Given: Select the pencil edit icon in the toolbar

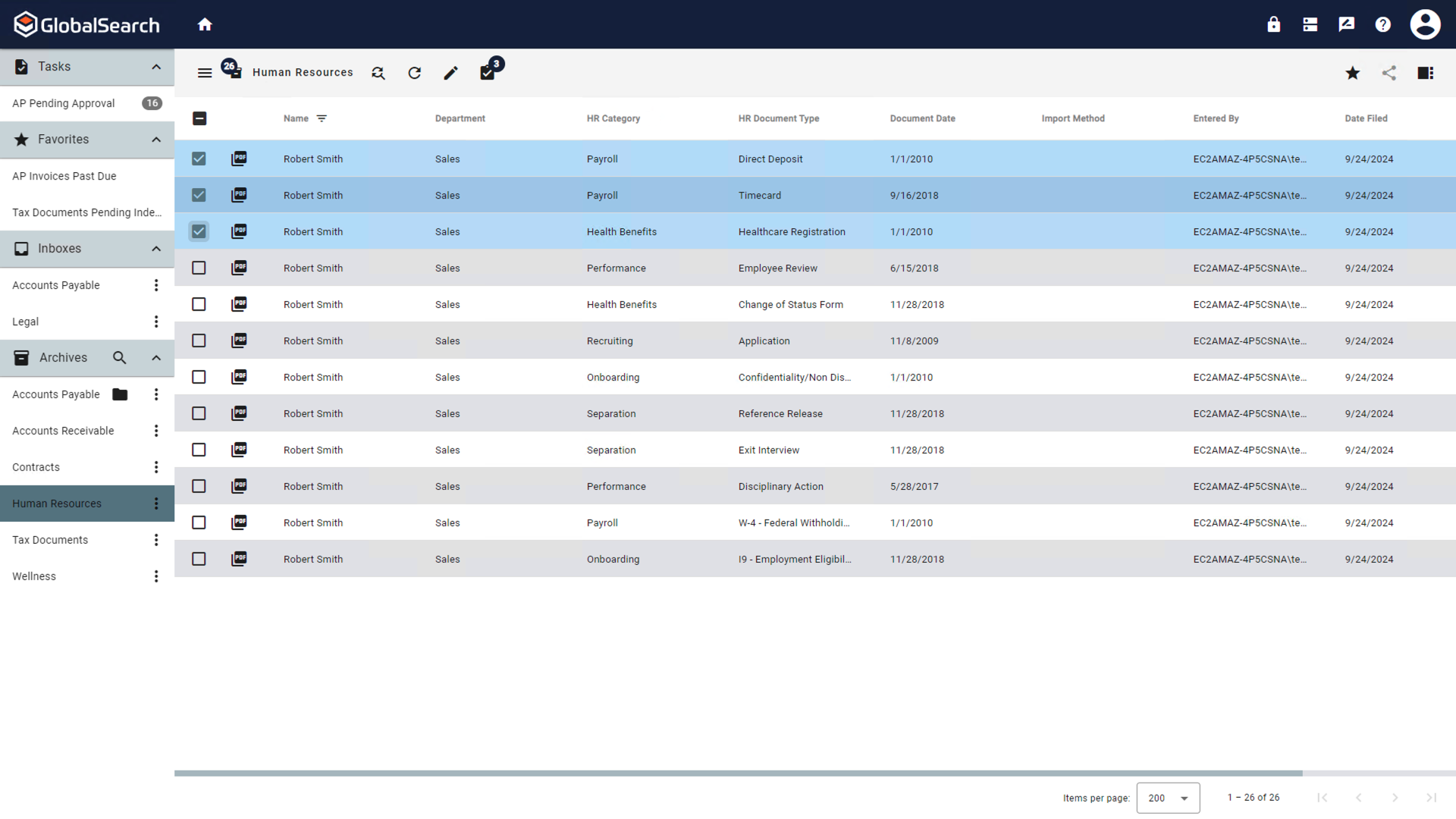Looking at the screenshot, I should coord(450,73).
